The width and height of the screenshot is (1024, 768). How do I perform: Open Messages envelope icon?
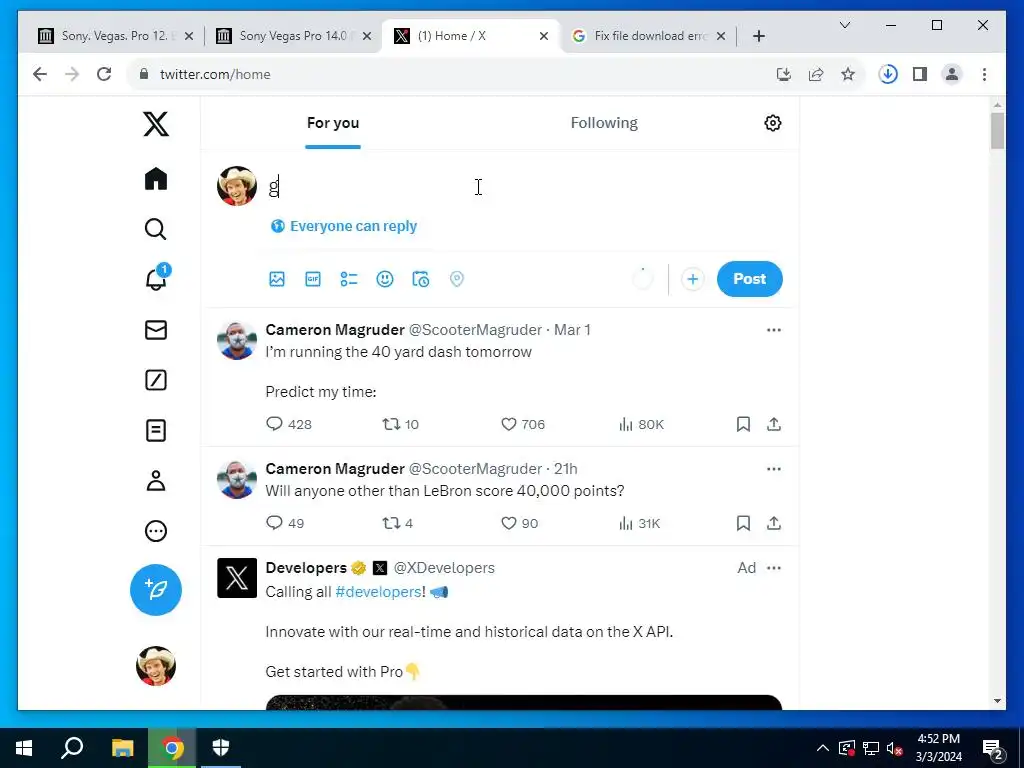point(155,330)
